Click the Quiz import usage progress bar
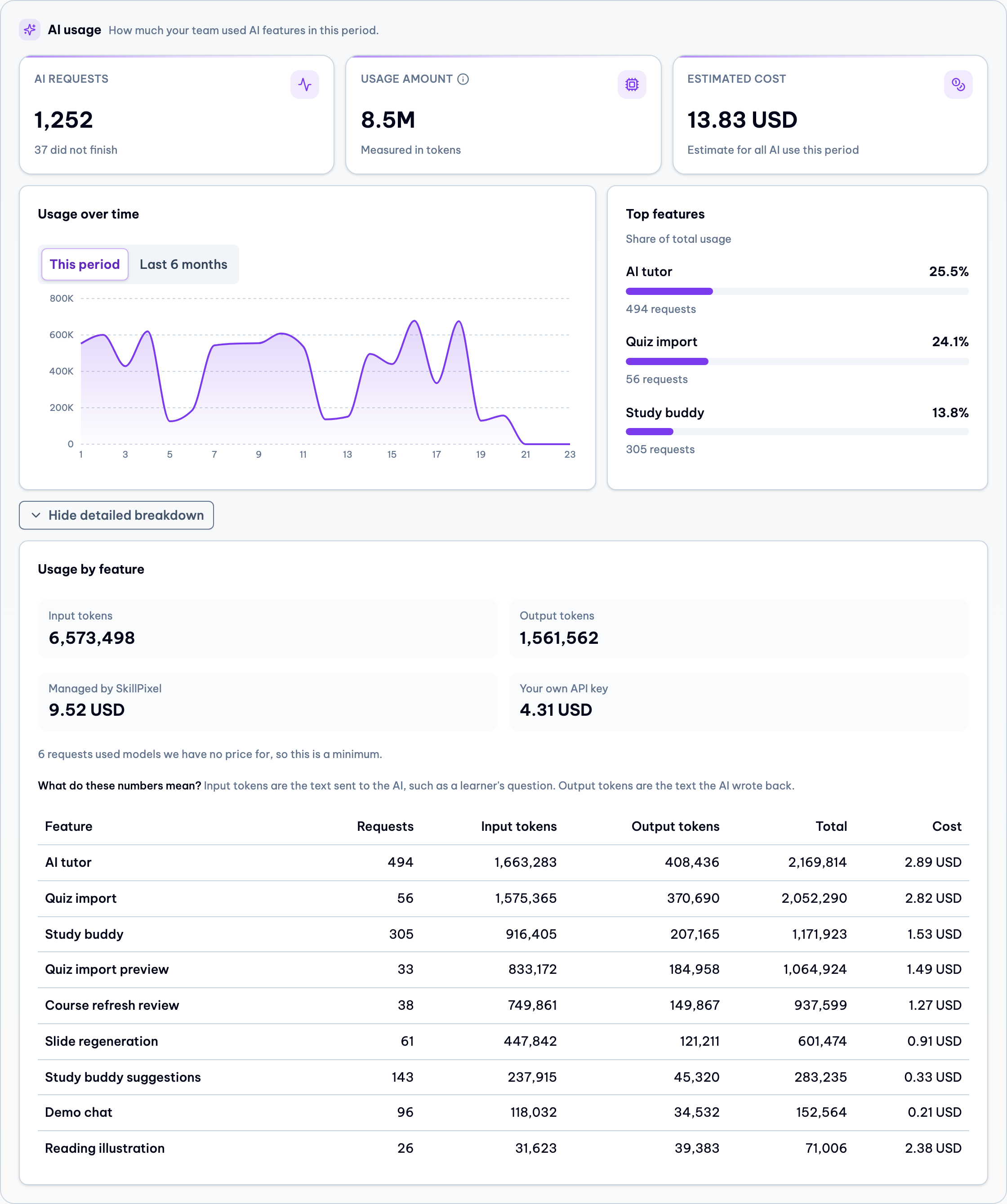The height and width of the screenshot is (1204, 1007). tap(797, 362)
